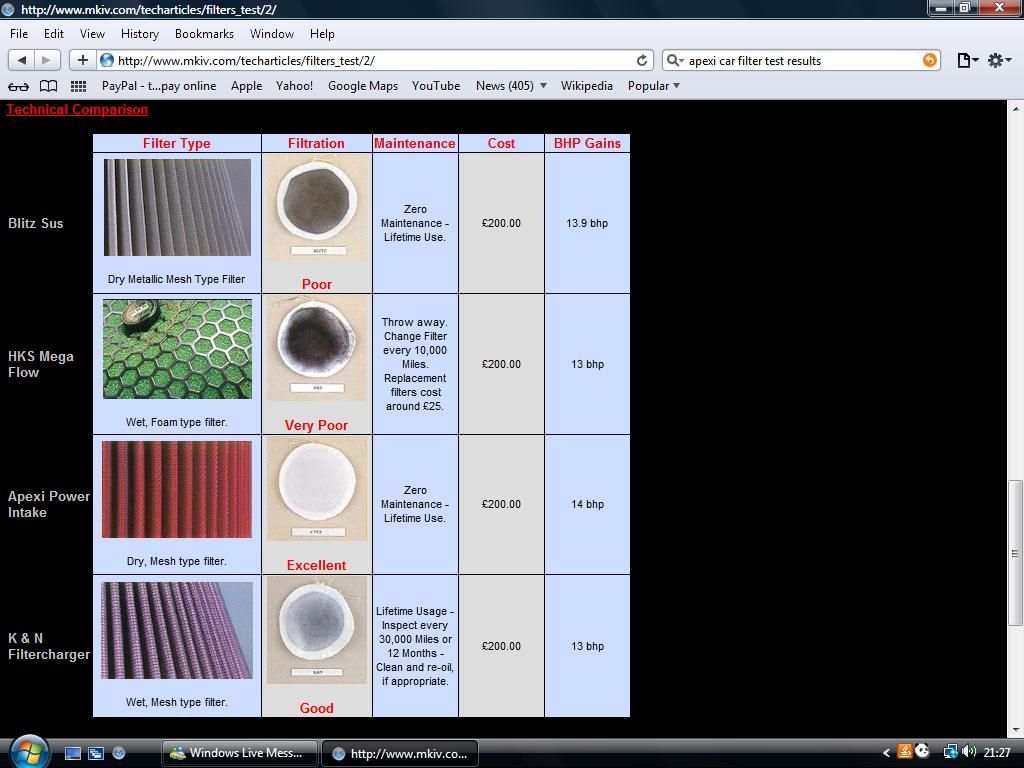Click the panda icon in system tray
Screen dimensions: 1024x768
[922, 751]
